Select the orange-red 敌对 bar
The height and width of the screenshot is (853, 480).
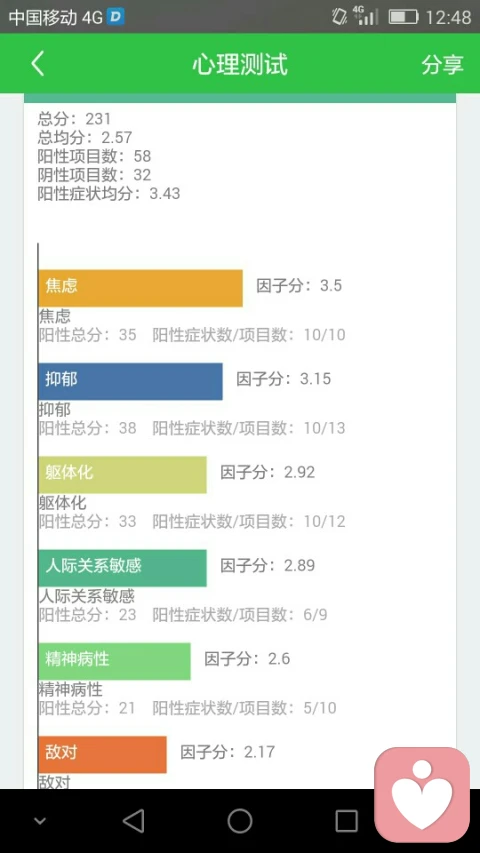click(102, 755)
